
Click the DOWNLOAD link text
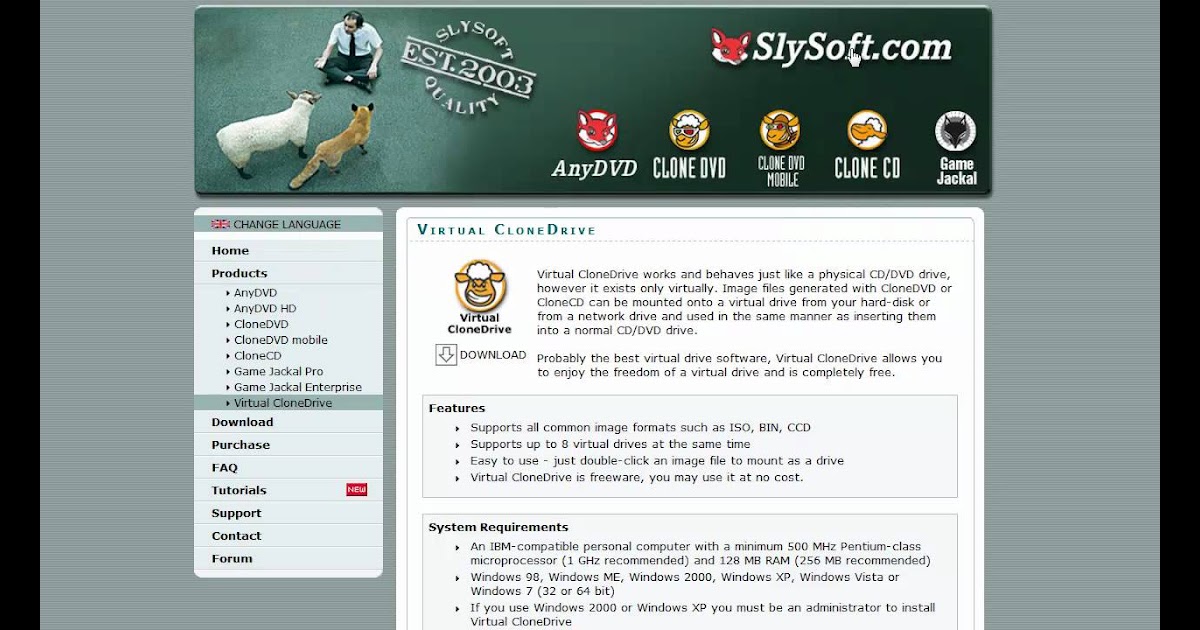pyautogui.click(x=493, y=355)
